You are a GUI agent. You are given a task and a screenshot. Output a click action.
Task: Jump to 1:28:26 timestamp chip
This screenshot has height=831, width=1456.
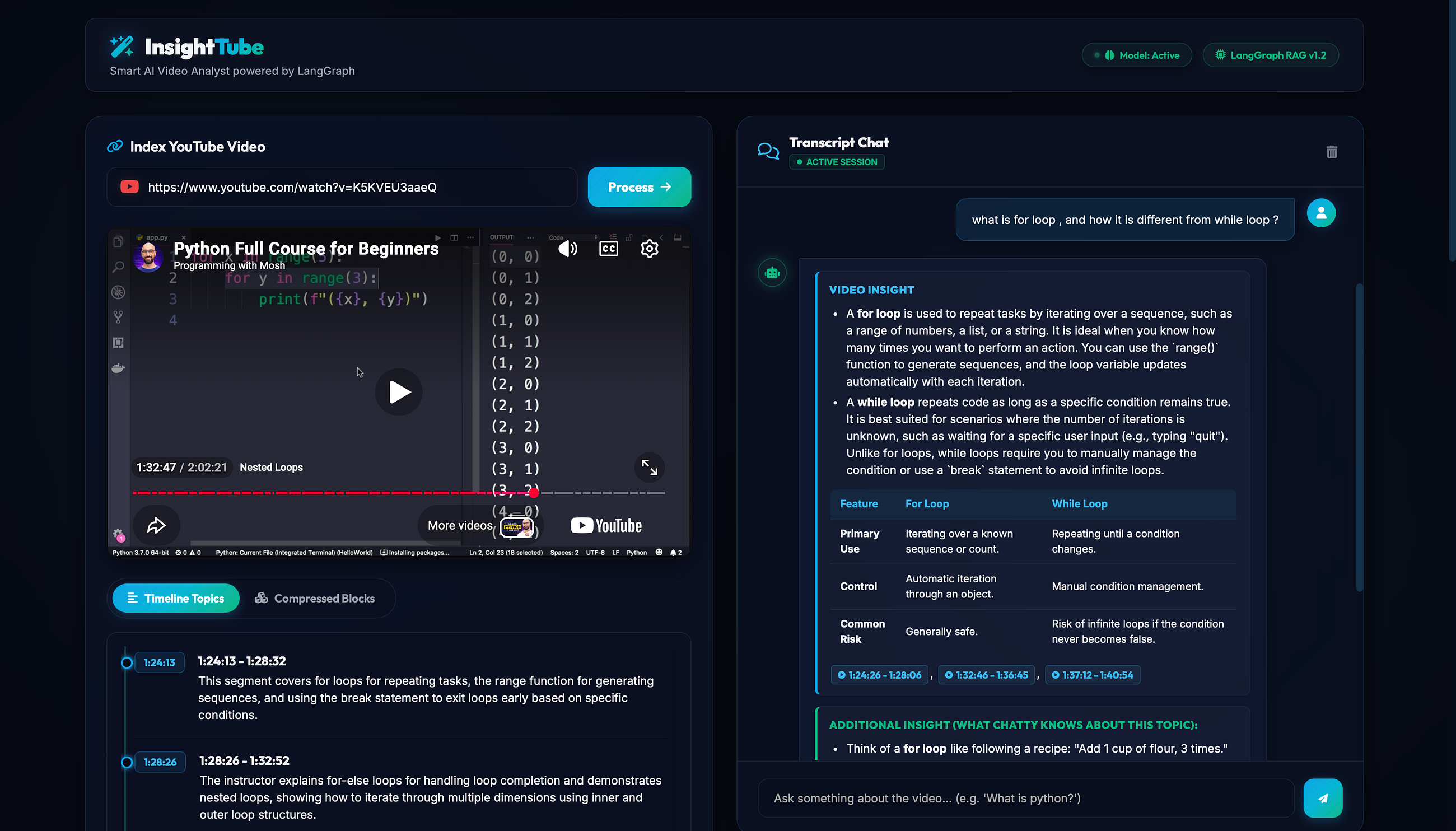[160, 762]
